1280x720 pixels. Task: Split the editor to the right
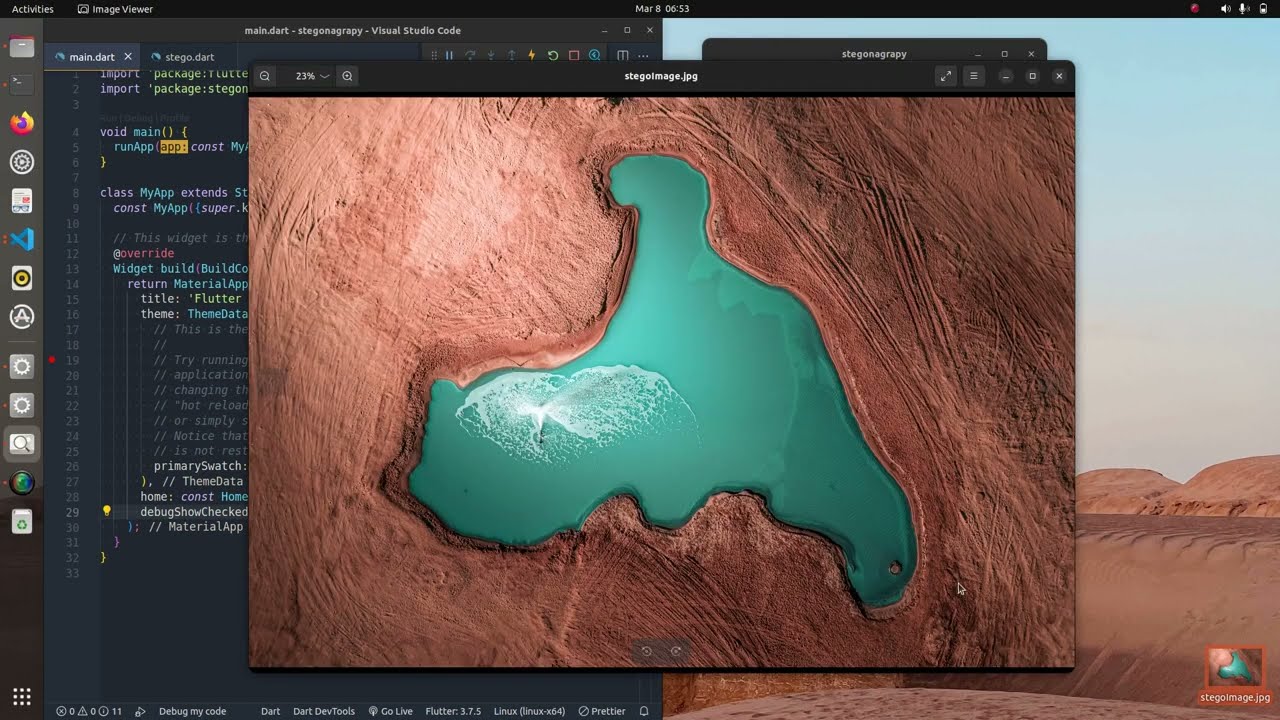(623, 56)
